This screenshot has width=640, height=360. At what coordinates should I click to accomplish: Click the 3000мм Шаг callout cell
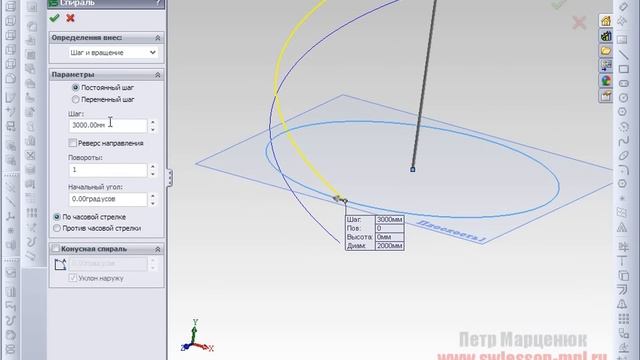click(389, 220)
